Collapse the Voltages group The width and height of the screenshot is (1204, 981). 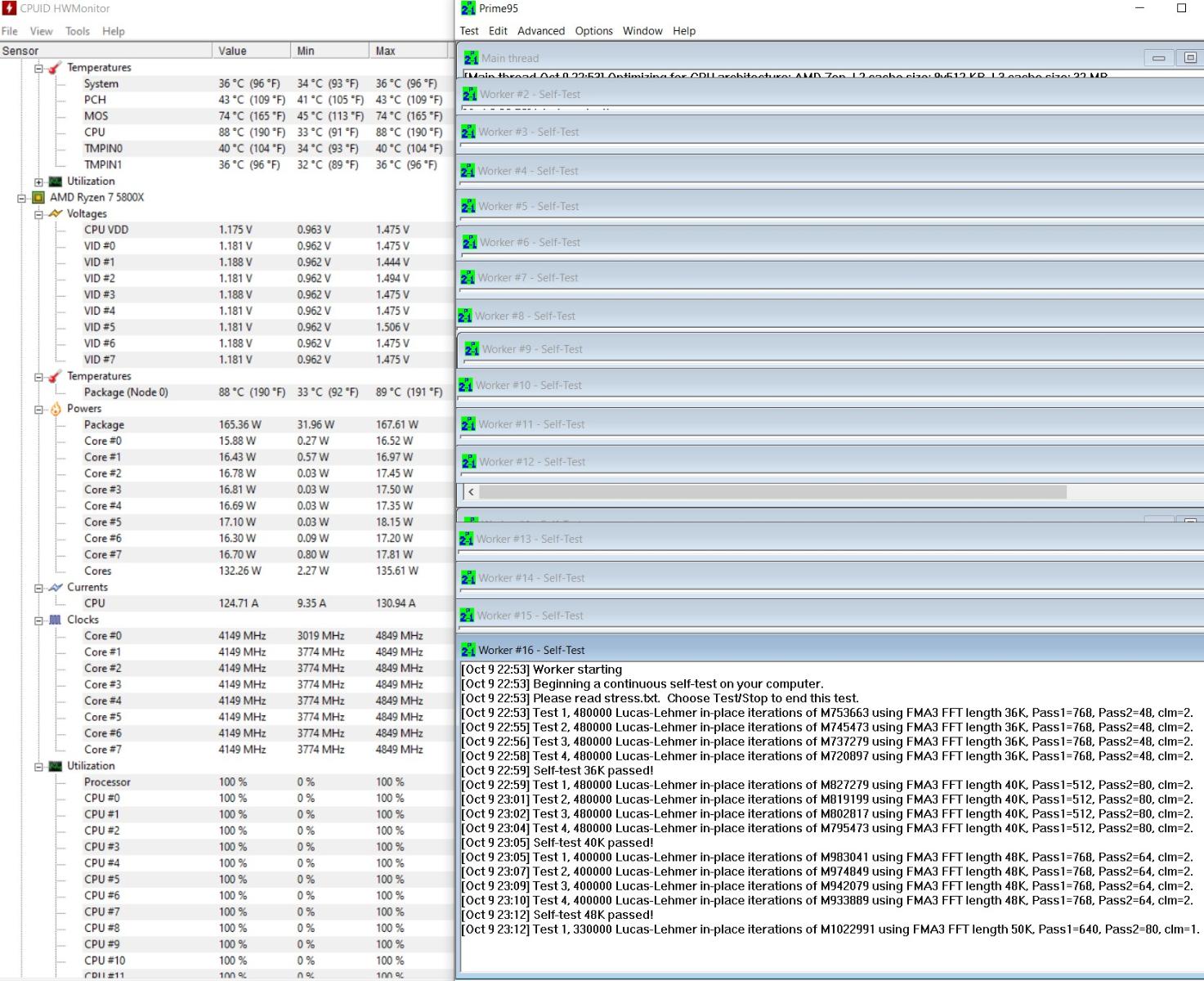(x=38, y=214)
